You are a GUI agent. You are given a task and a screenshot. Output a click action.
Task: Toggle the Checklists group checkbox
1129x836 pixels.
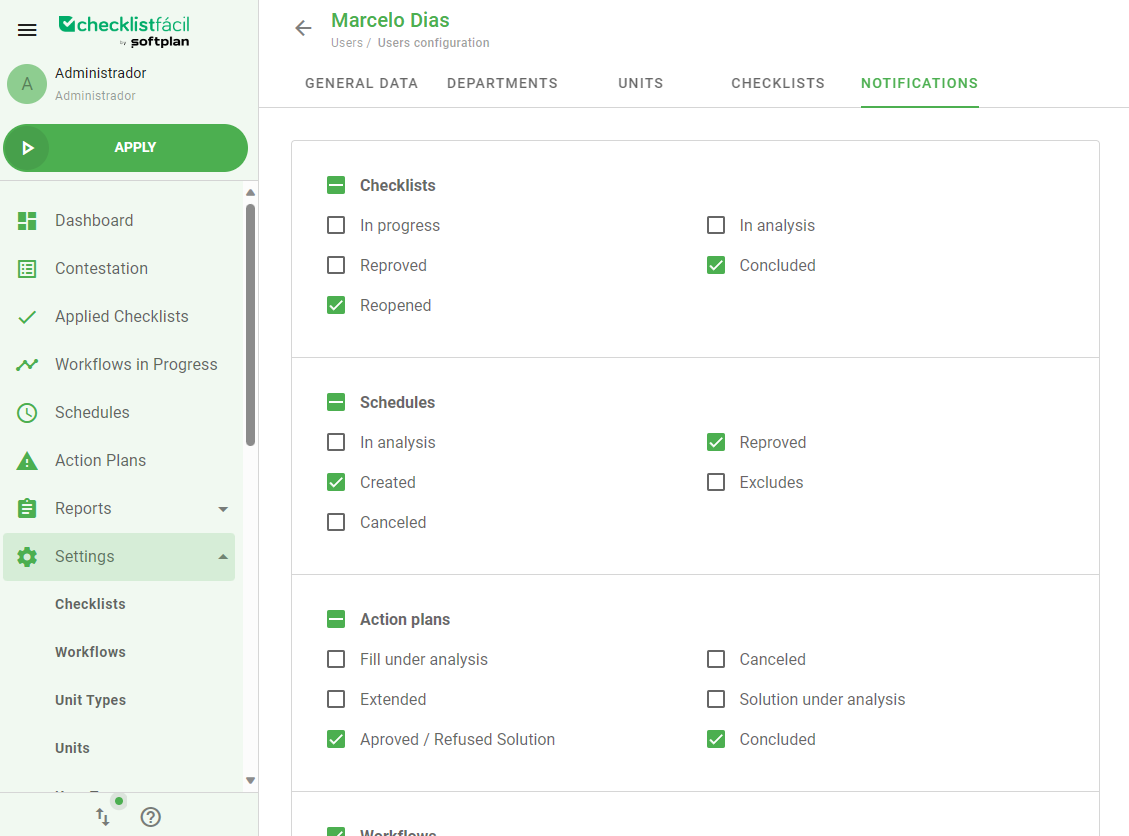[x=336, y=185]
